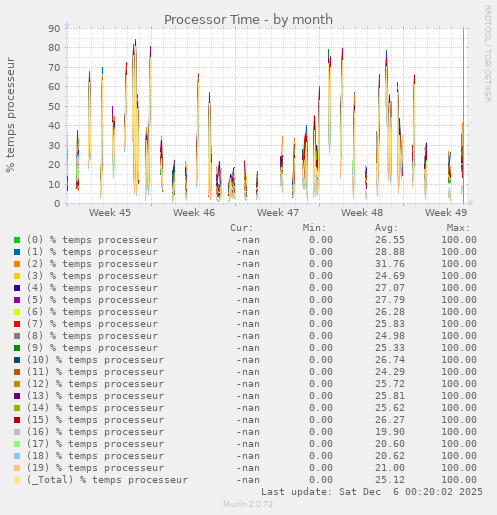Click the average value 27.07
This screenshot has height=515, width=497.
390,288
